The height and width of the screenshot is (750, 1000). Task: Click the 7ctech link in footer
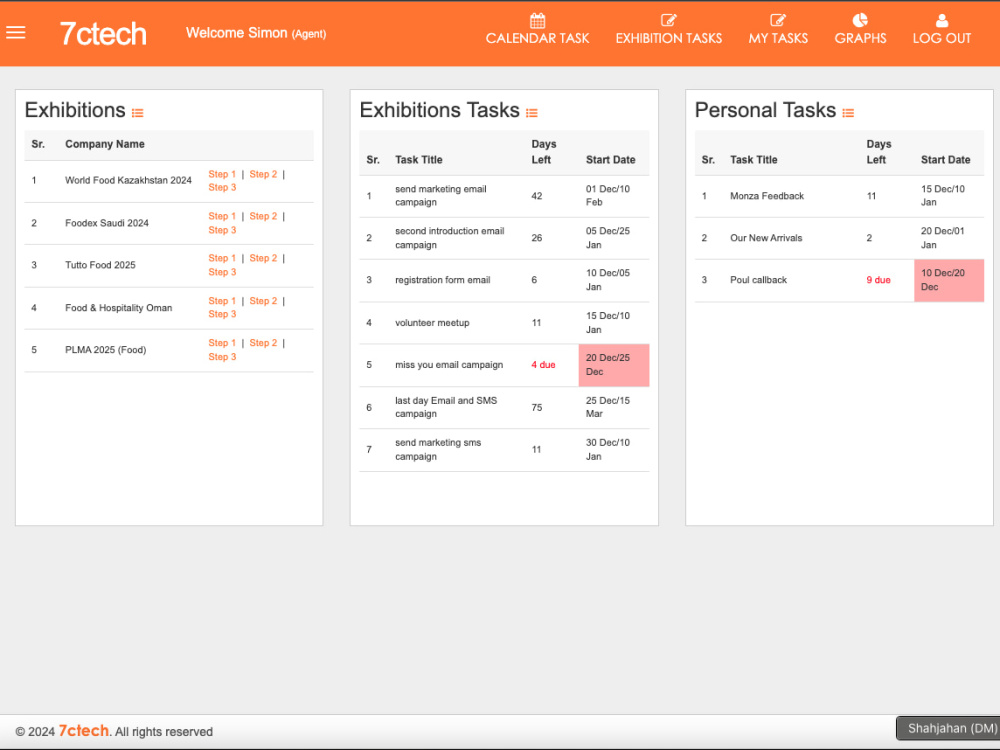(x=84, y=731)
